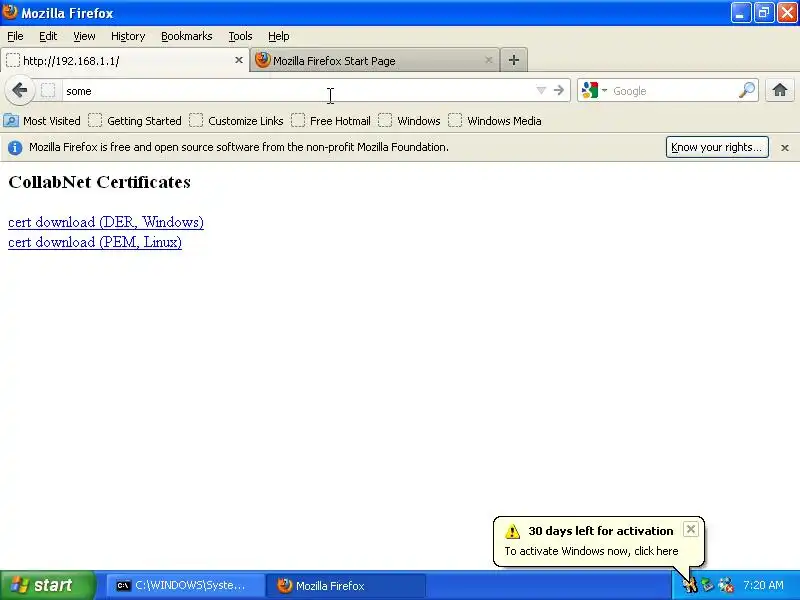Click the 7:20 AM system clock

point(763,585)
